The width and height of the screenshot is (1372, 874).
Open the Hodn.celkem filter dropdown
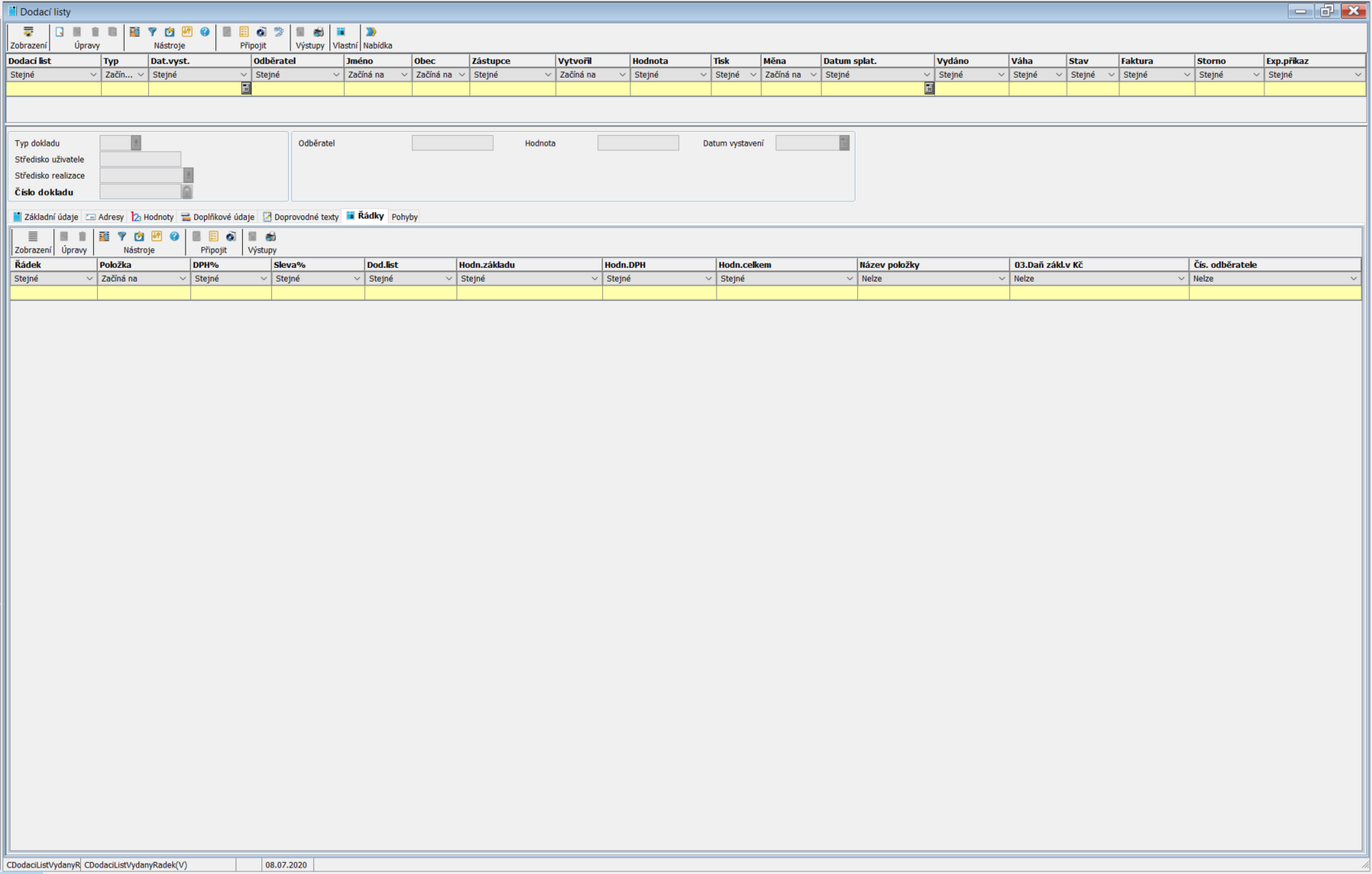tap(849, 279)
